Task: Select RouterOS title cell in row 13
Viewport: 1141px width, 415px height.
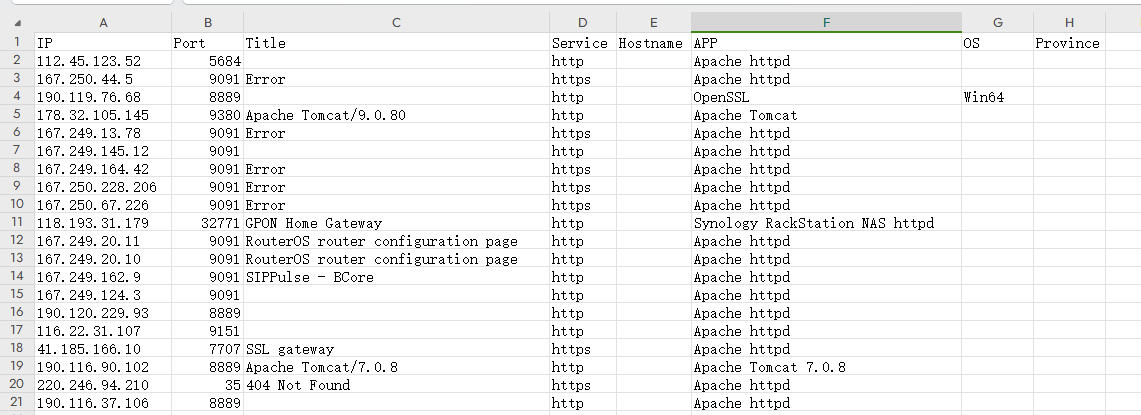Action: (x=396, y=259)
